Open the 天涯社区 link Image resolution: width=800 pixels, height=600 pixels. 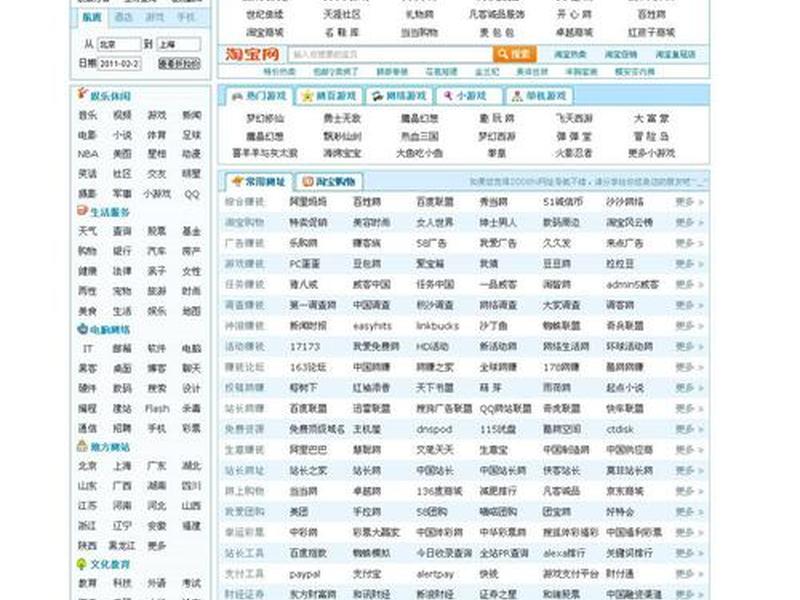[x=342, y=14]
